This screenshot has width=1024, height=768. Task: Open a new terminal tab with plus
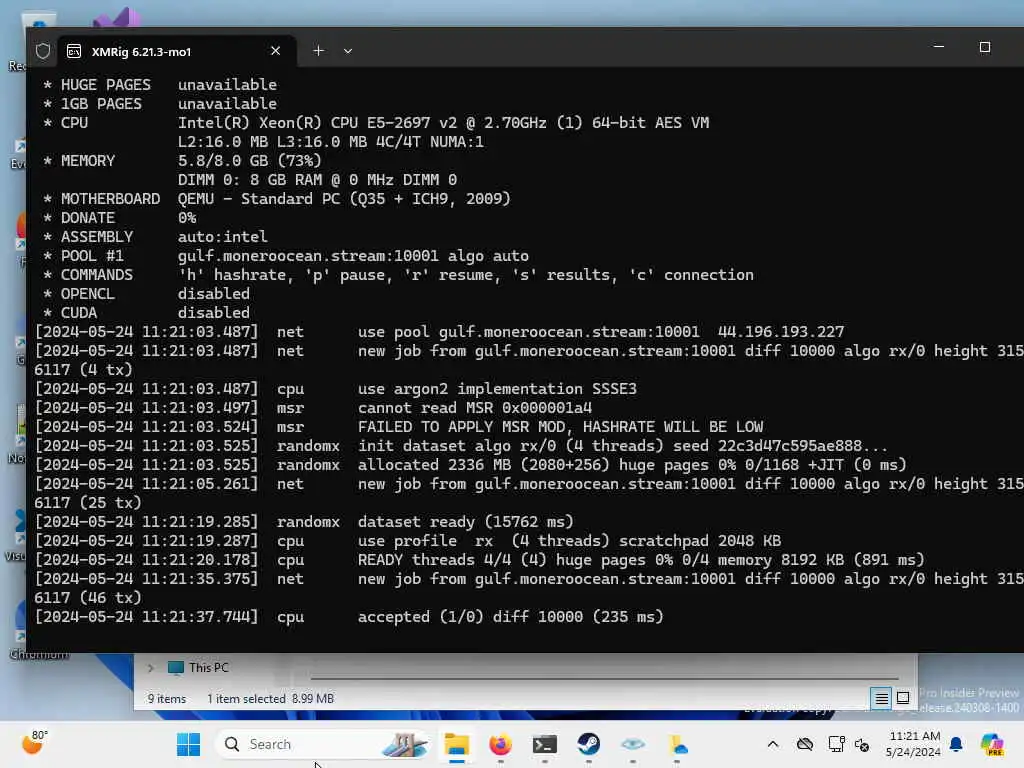tap(318, 50)
